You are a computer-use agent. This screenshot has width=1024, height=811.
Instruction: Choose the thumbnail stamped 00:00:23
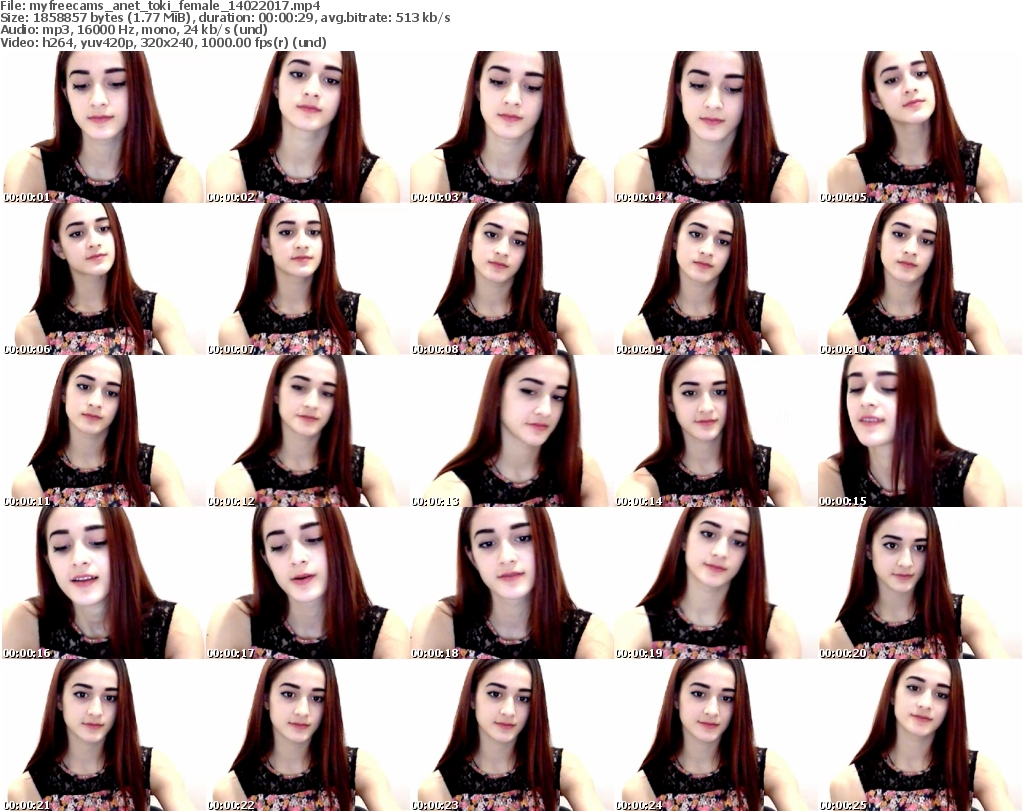pos(511,735)
